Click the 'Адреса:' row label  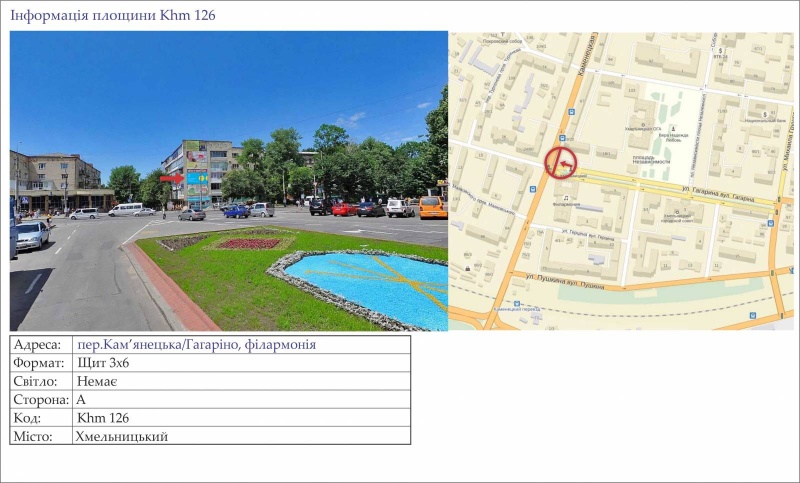tap(38, 345)
